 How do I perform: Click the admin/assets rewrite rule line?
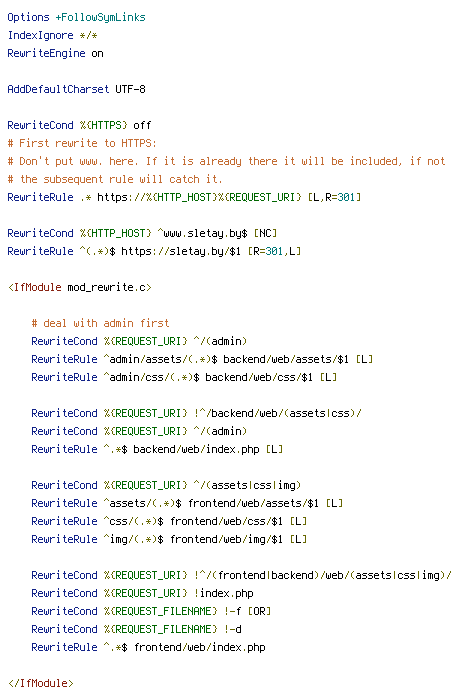pos(202,359)
